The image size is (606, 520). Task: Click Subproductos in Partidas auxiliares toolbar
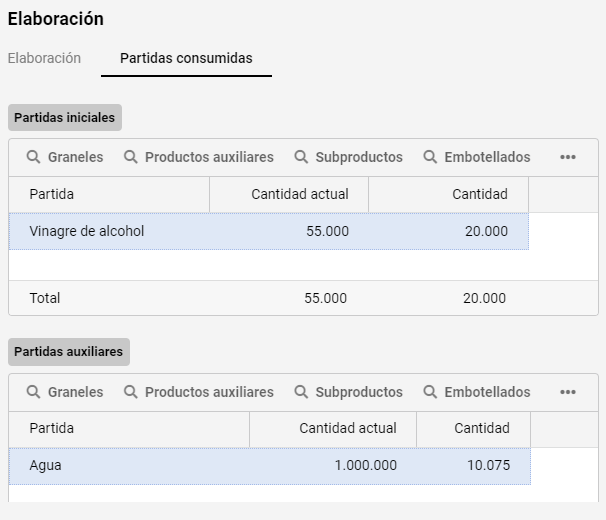[x=348, y=392]
